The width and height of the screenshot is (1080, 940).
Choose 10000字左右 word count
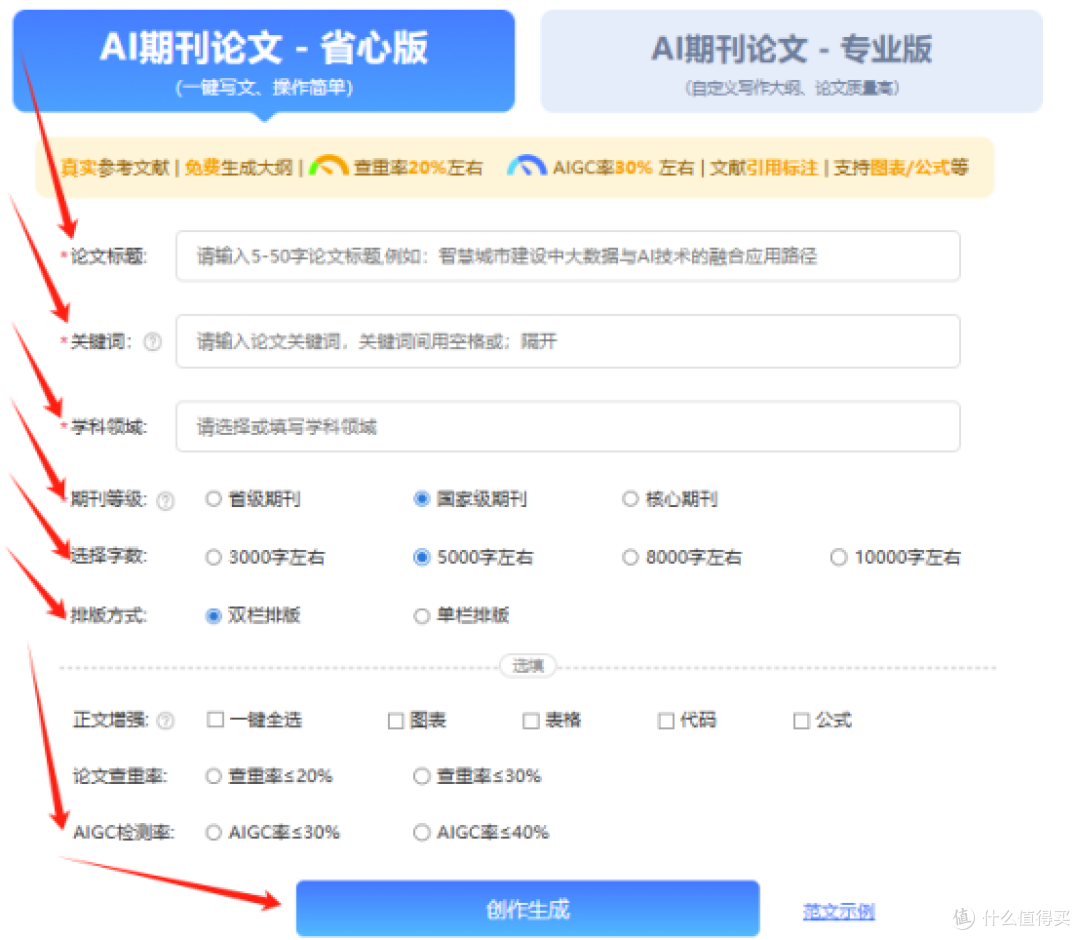(838, 557)
